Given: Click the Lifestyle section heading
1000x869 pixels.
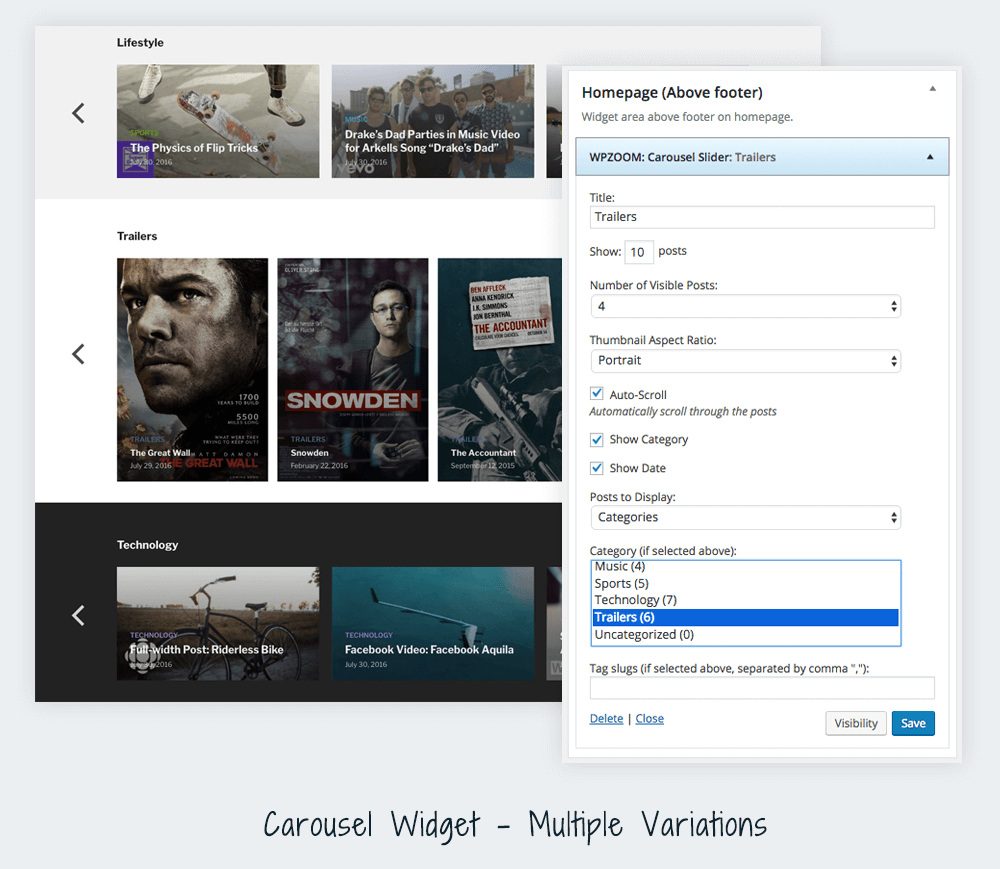Looking at the screenshot, I should (140, 43).
